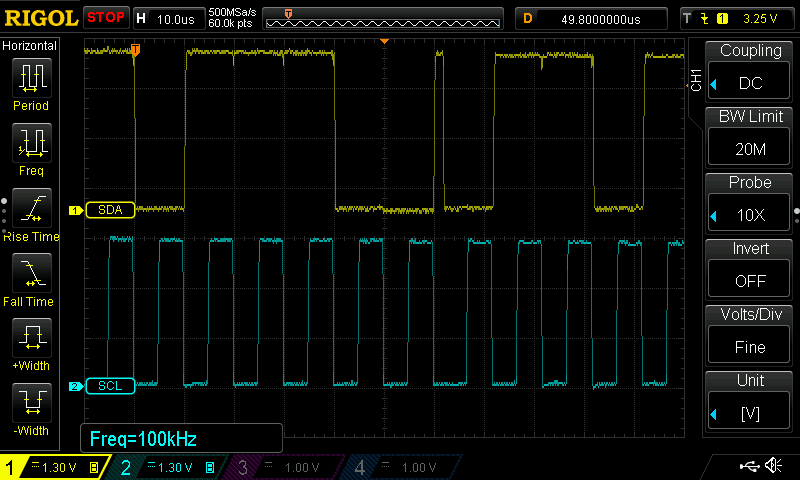Screen dimensions: 800x480
Task: Choose the Rise Time measurement icon
Action: tap(31, 211)
